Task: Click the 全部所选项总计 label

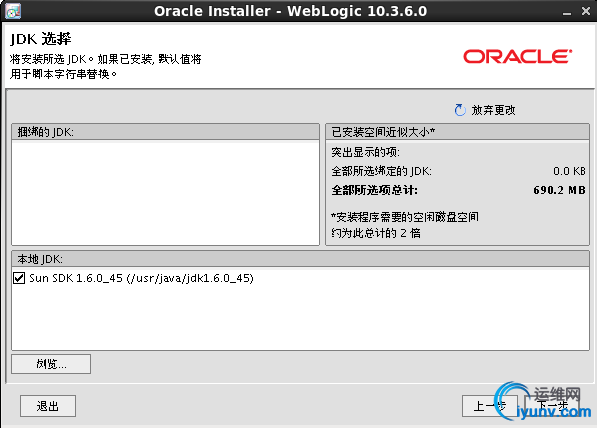Action: (374, 190)
